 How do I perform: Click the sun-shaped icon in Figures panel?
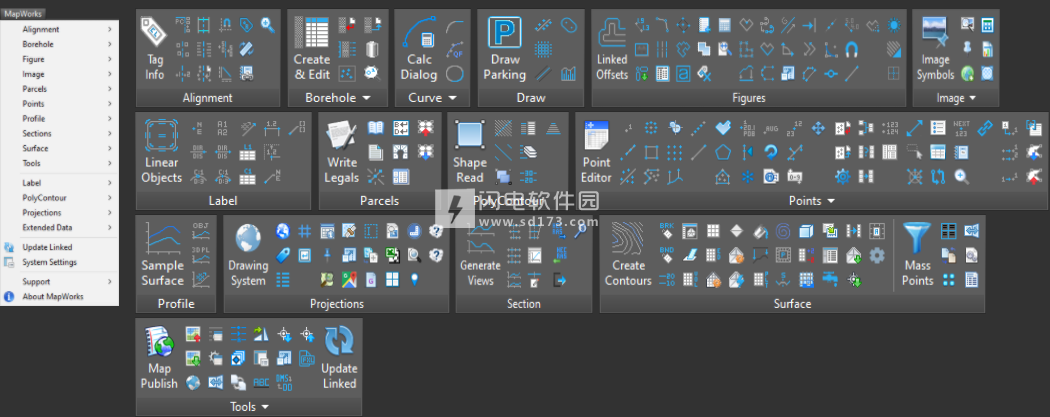tap(893, 25)
